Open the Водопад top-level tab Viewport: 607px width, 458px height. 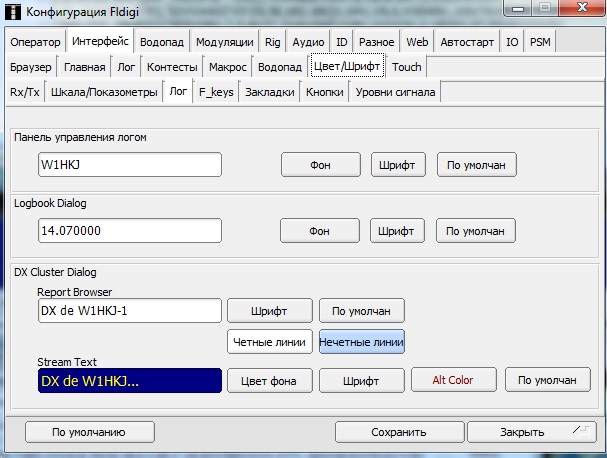coord(161,42)
